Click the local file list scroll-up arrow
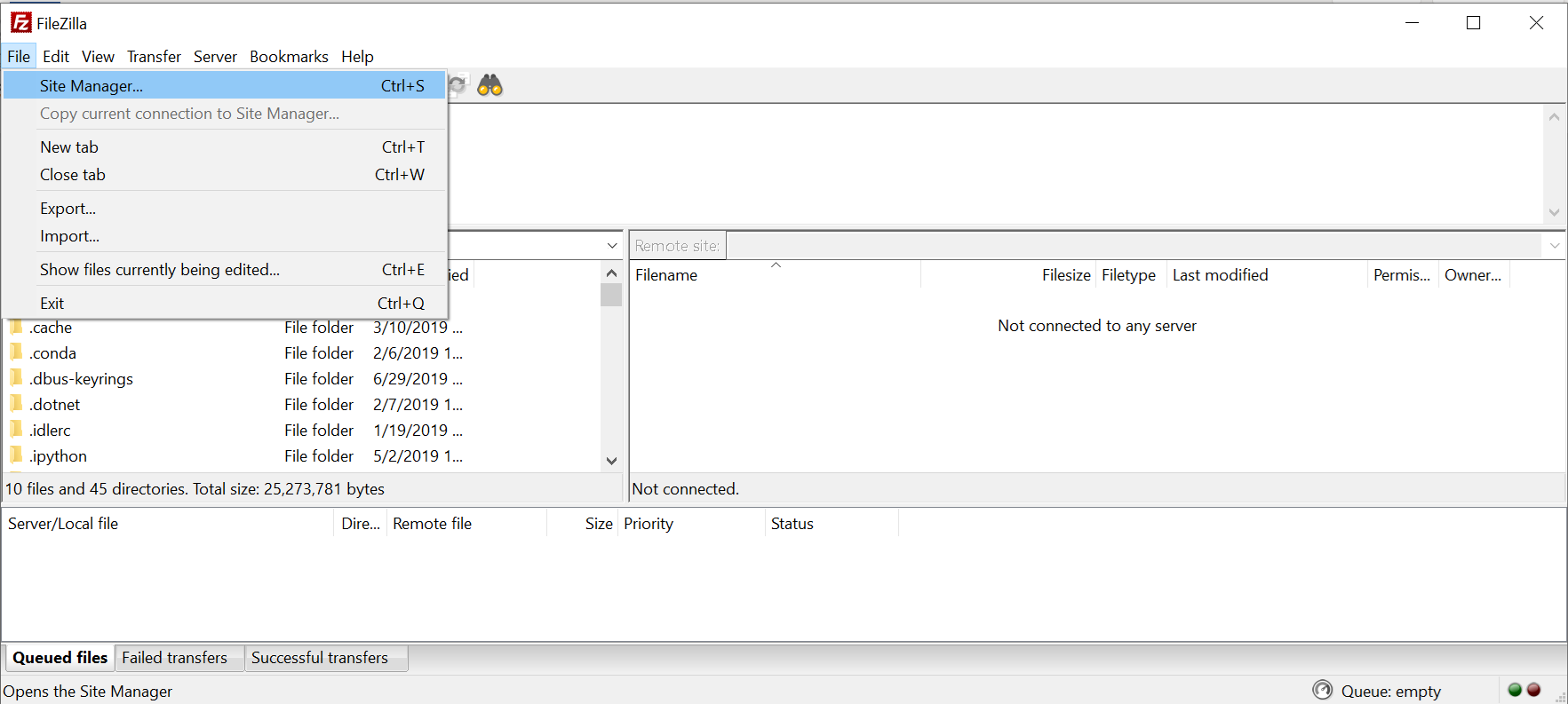This screenshot has height=704, width=1568. point(611,273)
